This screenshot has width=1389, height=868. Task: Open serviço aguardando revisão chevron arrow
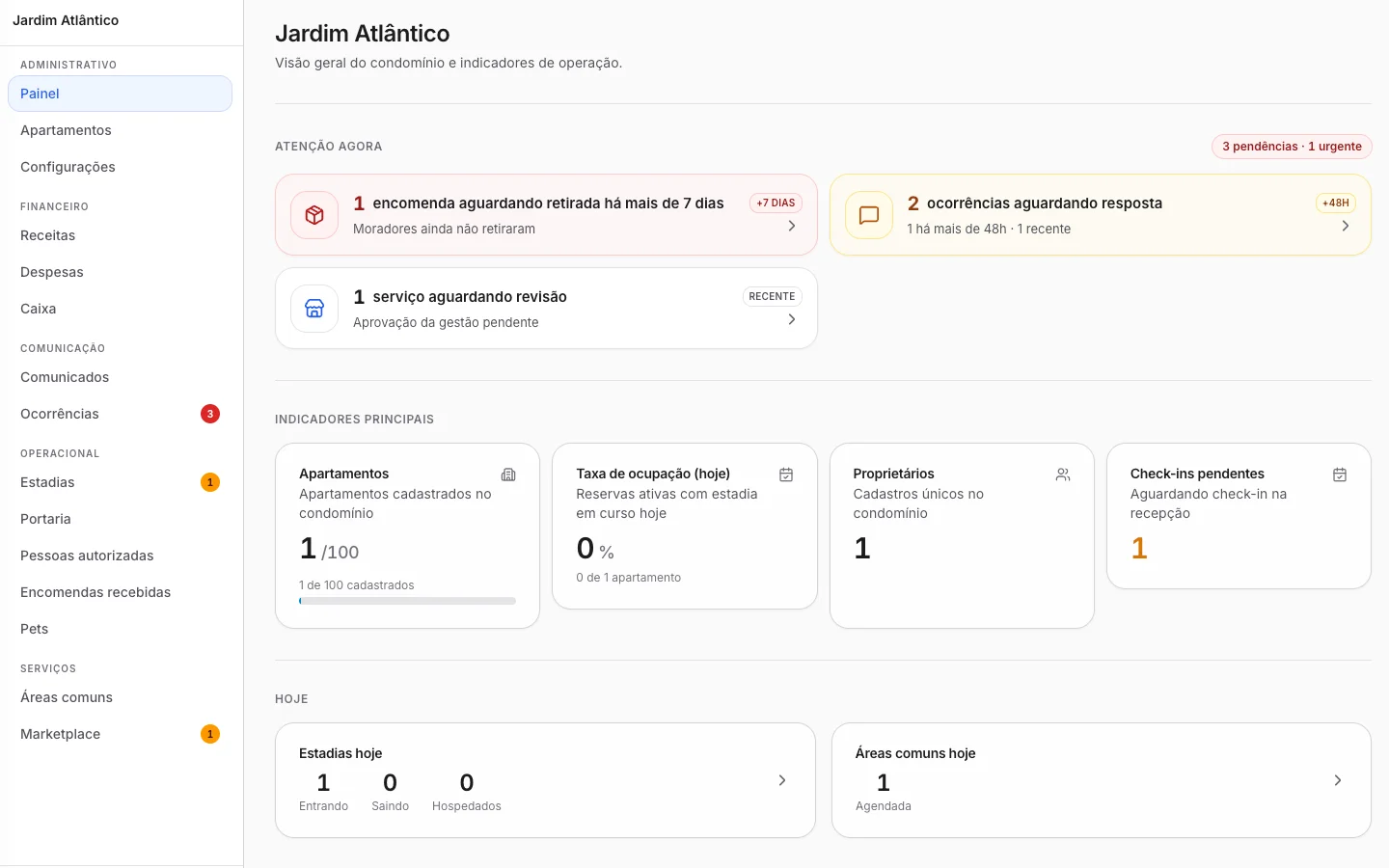(792, 319)
